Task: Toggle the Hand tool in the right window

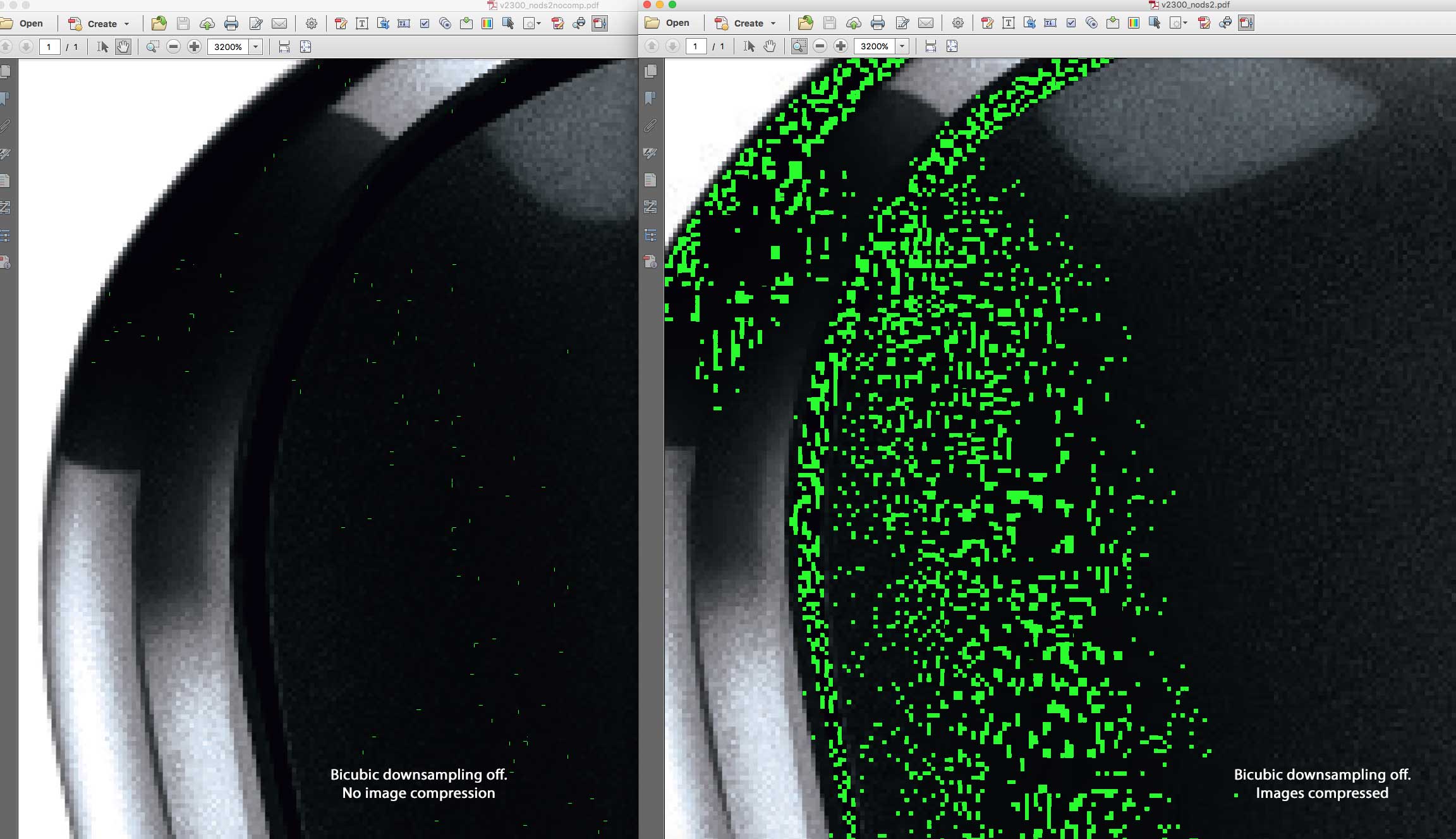Action: point(770,46)
